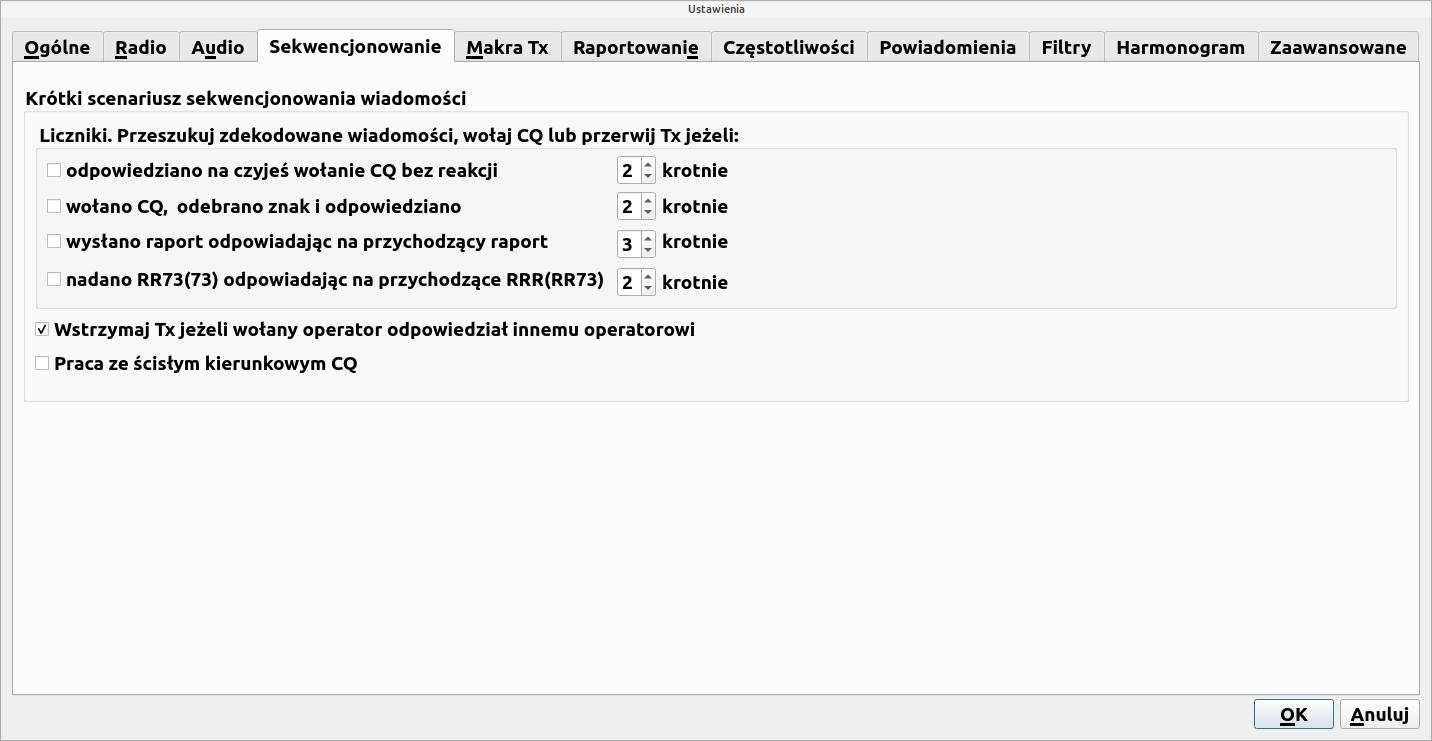Open the Filtry tab
Image resolution: width=1432 pixels, height=741 pixels.
(1066, 47)
